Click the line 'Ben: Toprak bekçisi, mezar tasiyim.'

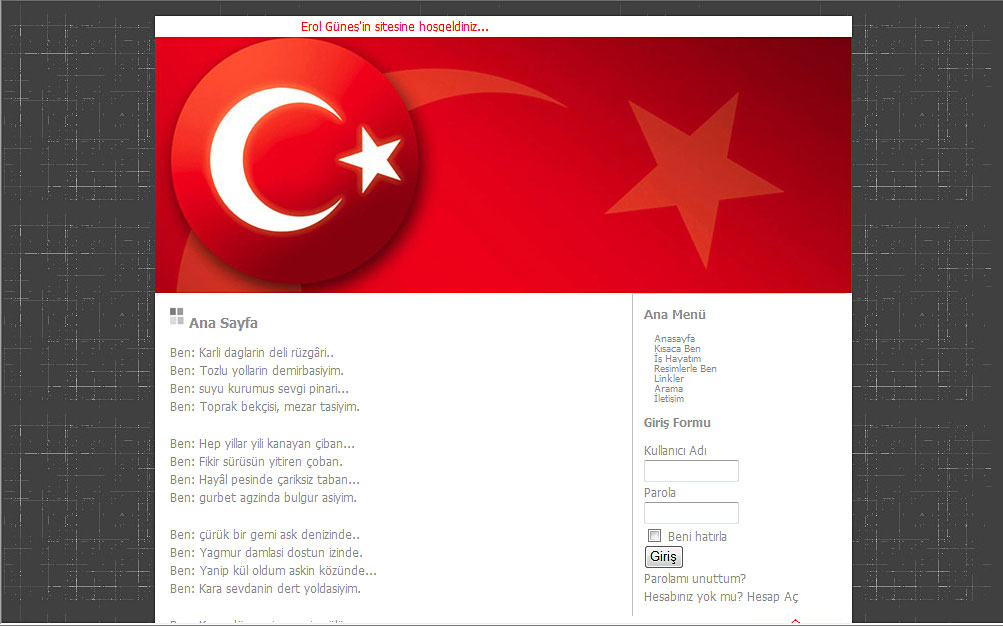(265, 407)
